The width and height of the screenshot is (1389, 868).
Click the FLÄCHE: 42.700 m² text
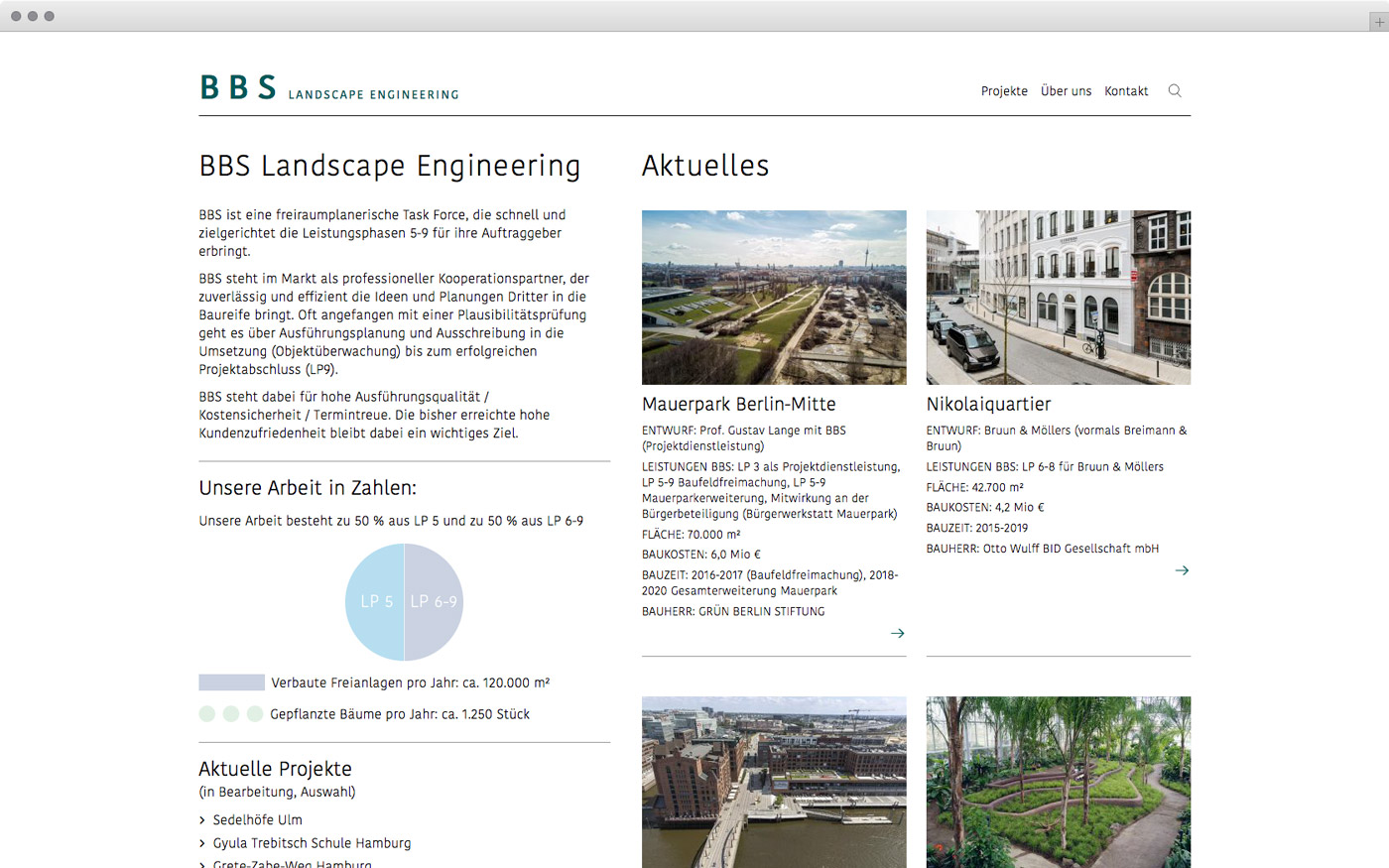(975, 487)
